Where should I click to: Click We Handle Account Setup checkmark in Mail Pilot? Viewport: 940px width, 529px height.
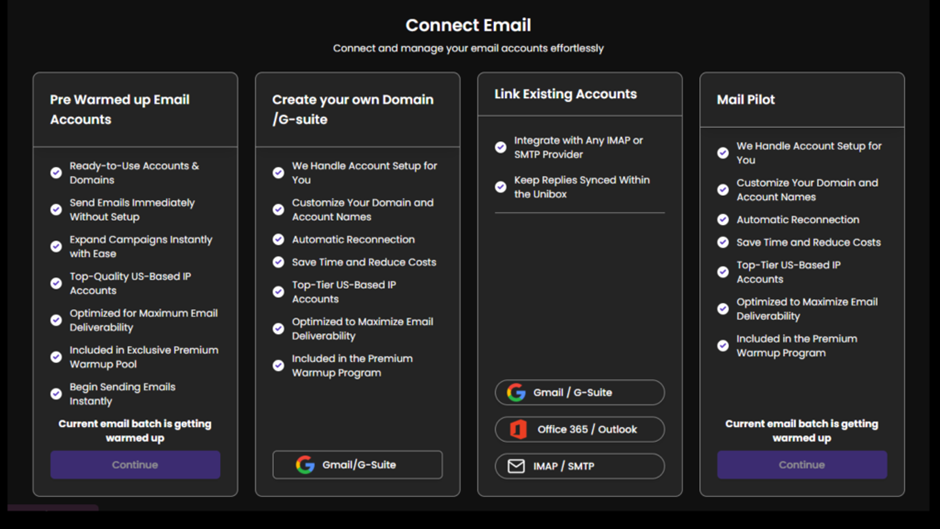coord(723,153)
